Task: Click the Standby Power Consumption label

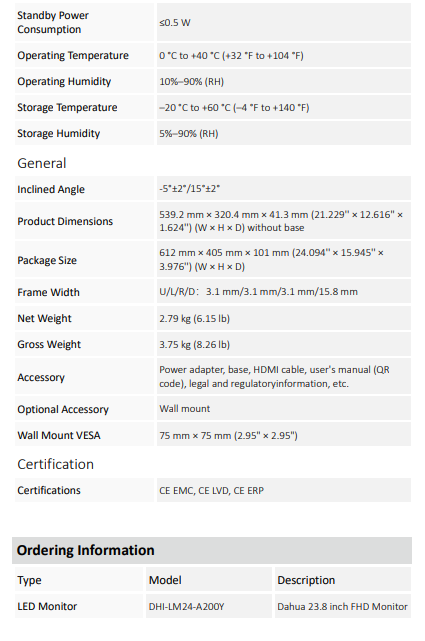Action: (x=53, y=22)
